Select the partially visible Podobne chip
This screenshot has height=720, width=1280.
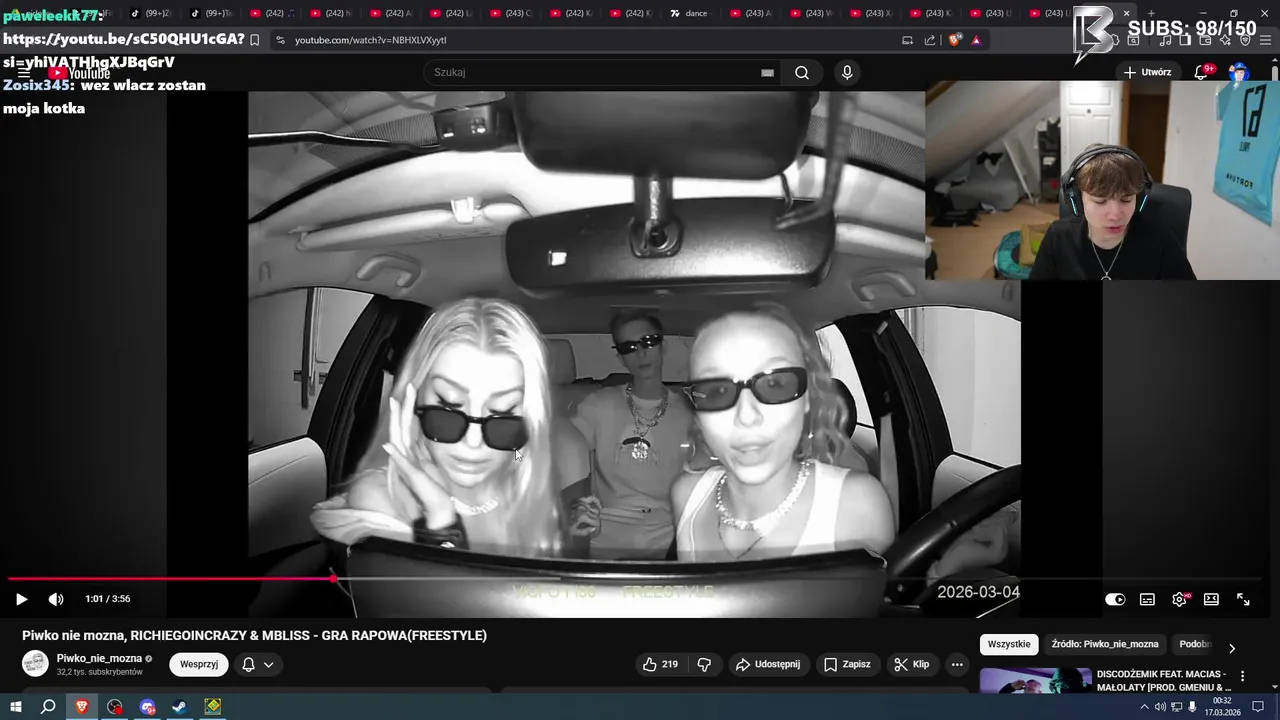pyautogui.click(x=1193, y=644)
